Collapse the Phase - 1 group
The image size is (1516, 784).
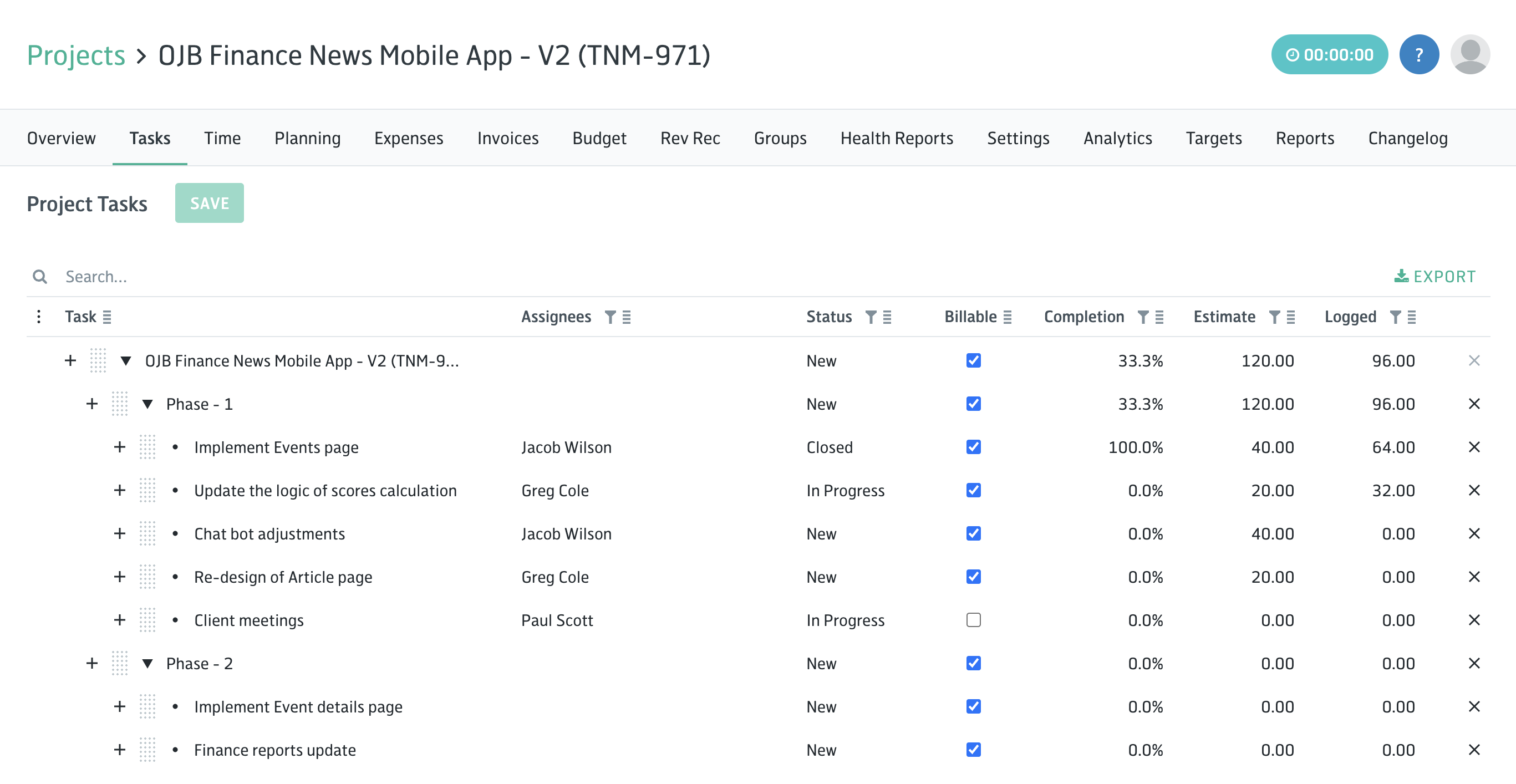tap(147, 404)
